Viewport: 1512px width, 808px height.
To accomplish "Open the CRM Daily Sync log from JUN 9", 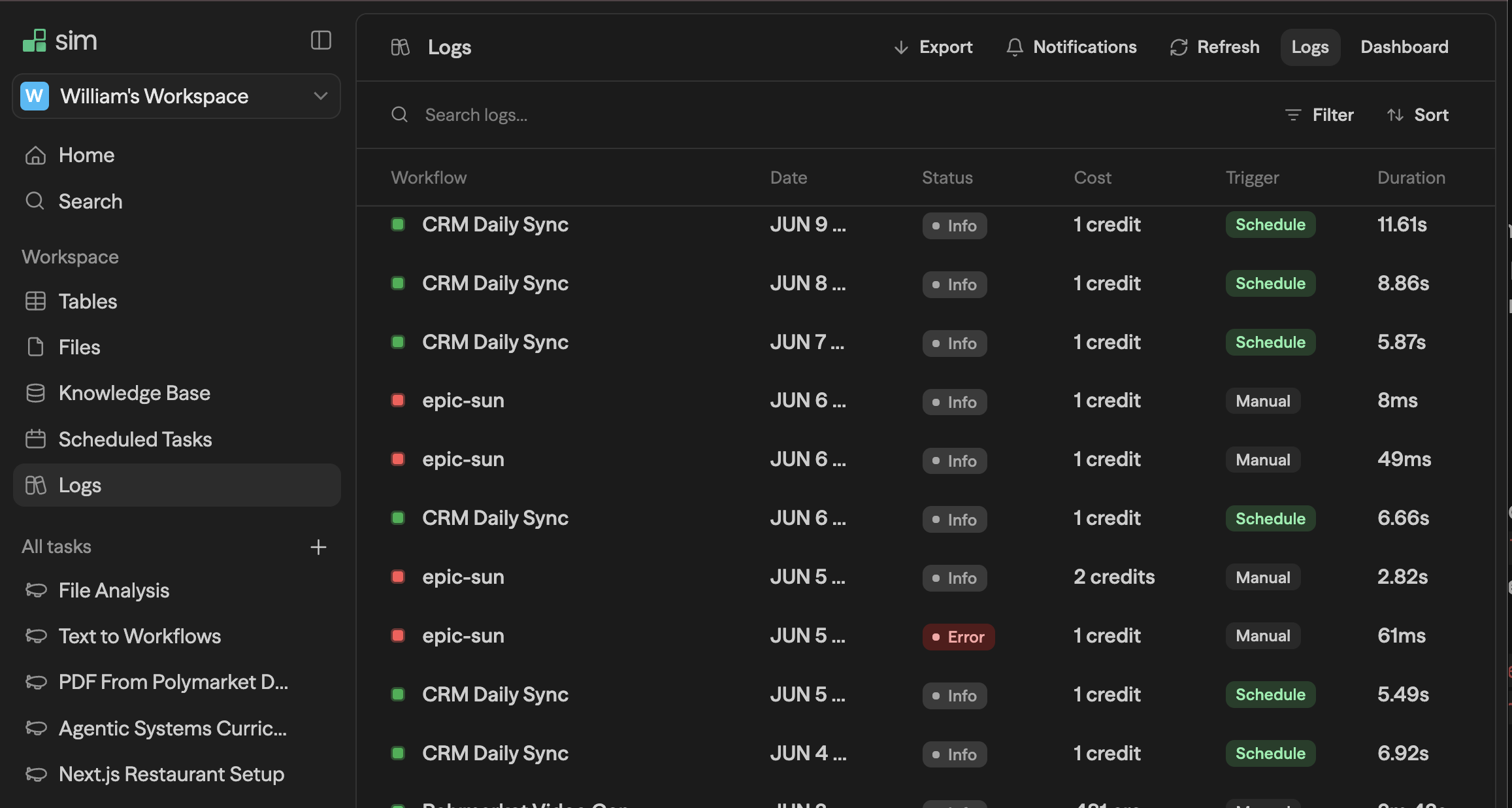I will (925, 225).
